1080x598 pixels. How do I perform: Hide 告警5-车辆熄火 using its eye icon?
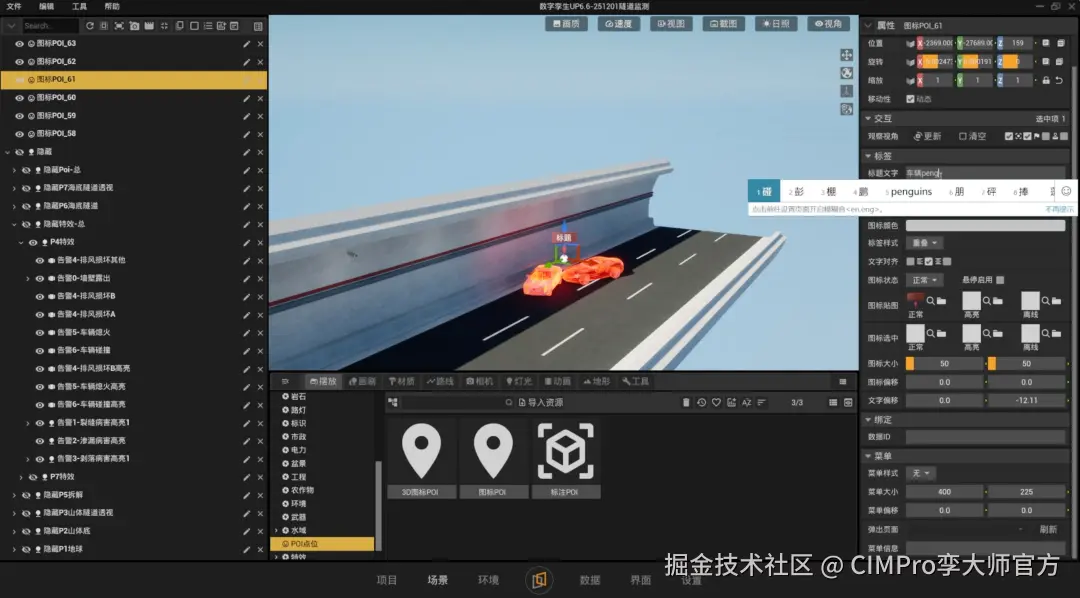[x=40, y=333]
